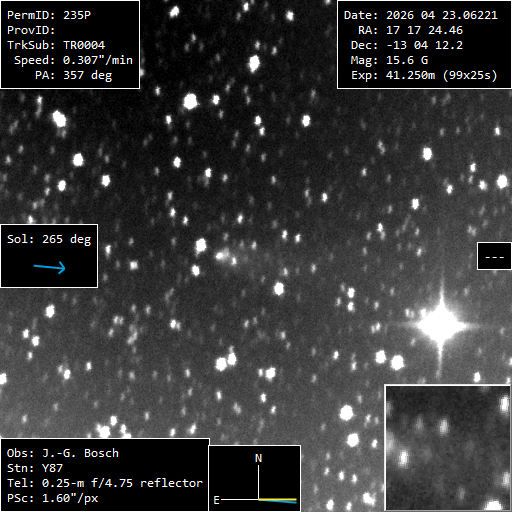Click the PA 357 deg value

(88, 75)
